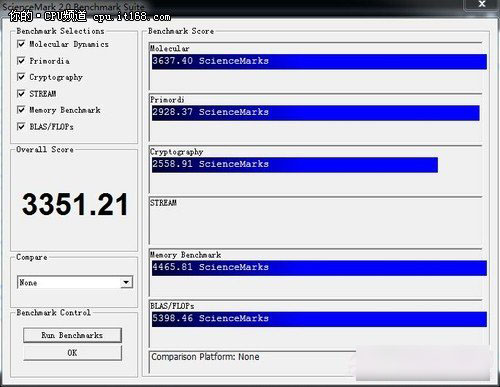Click the Benchmark Score group heading
The width and height of the screenshot is (500, 387).
click(x=181, y=31)
